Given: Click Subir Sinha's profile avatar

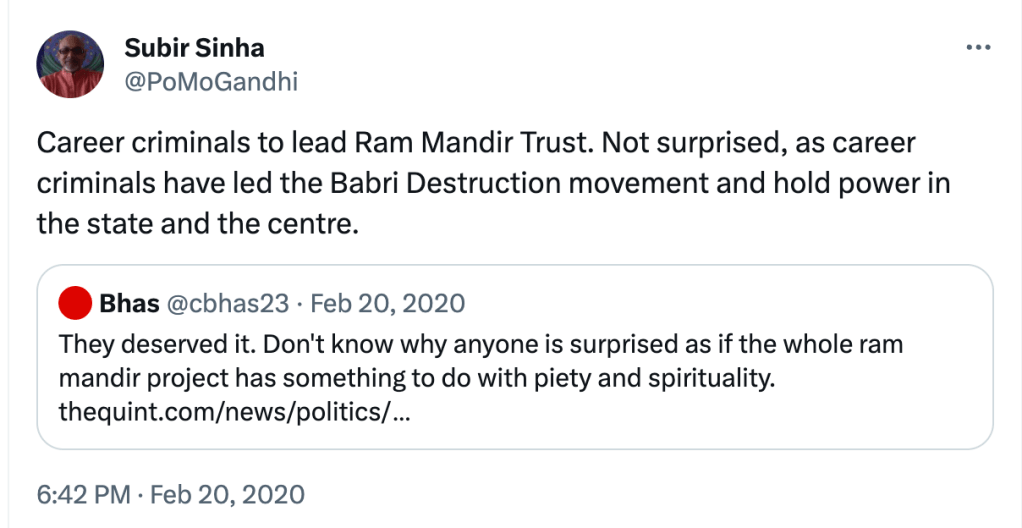Looking at the screenshot, I should [x=70, y=64].
